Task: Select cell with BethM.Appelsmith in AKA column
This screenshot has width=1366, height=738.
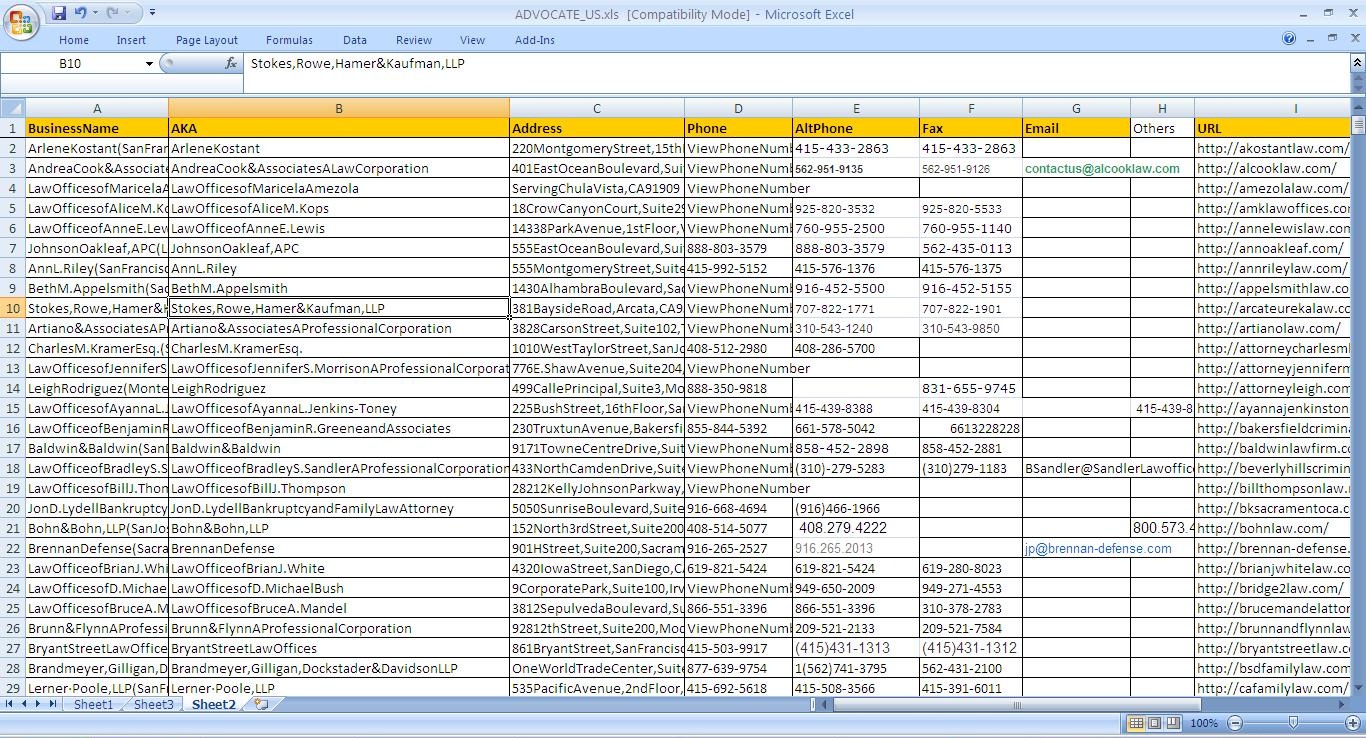Action: coord(339,288)
